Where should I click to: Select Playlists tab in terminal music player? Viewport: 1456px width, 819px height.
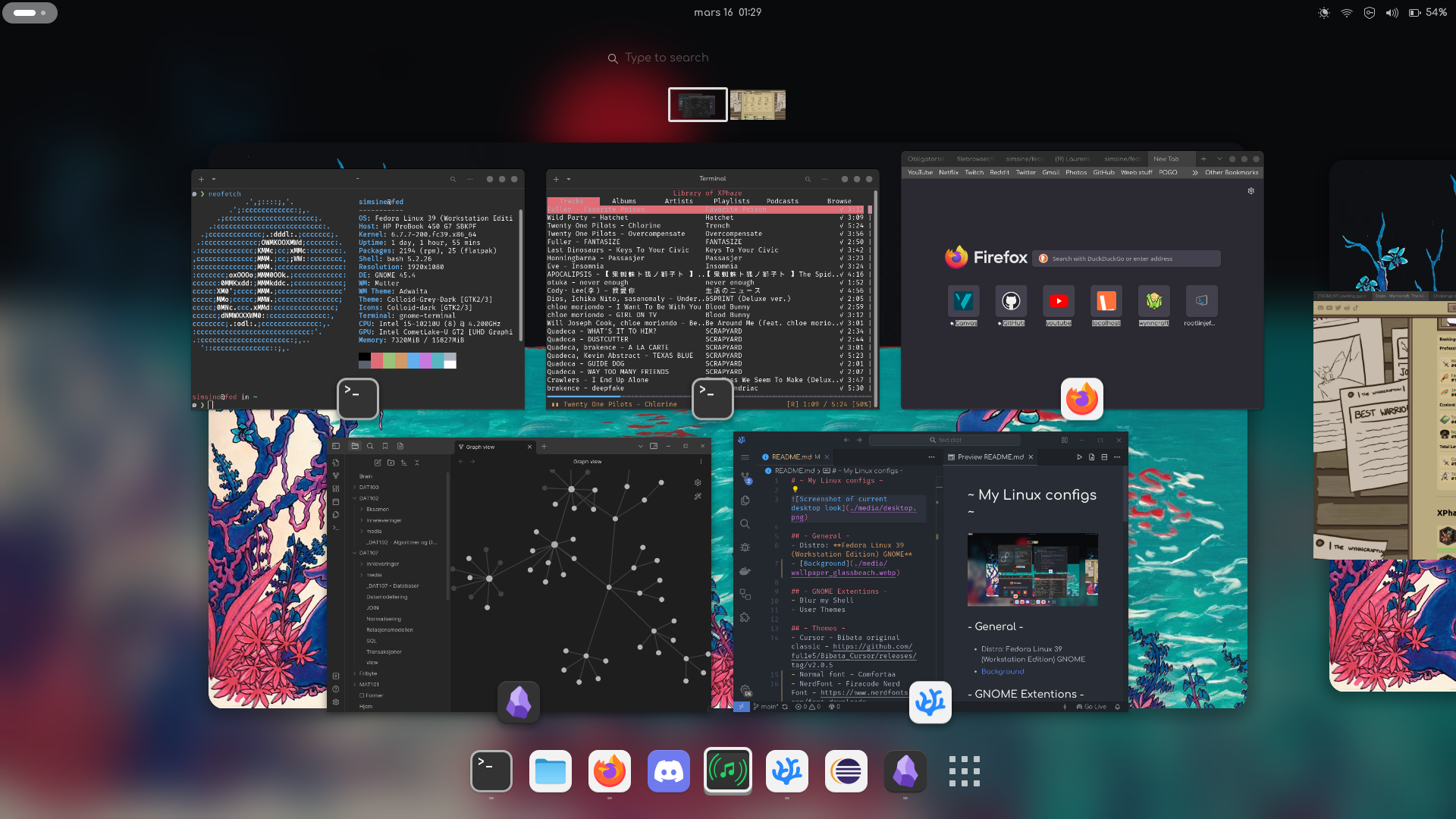(731, 201)
